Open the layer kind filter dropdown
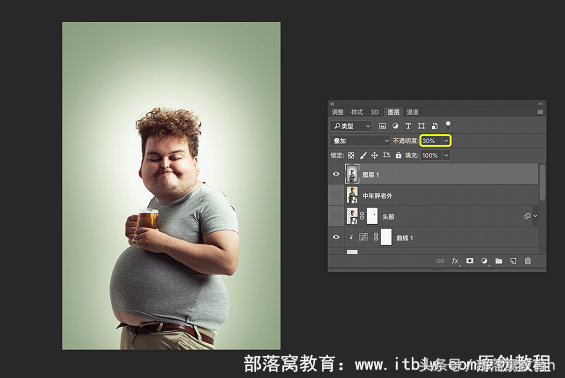 pos(351,126)
